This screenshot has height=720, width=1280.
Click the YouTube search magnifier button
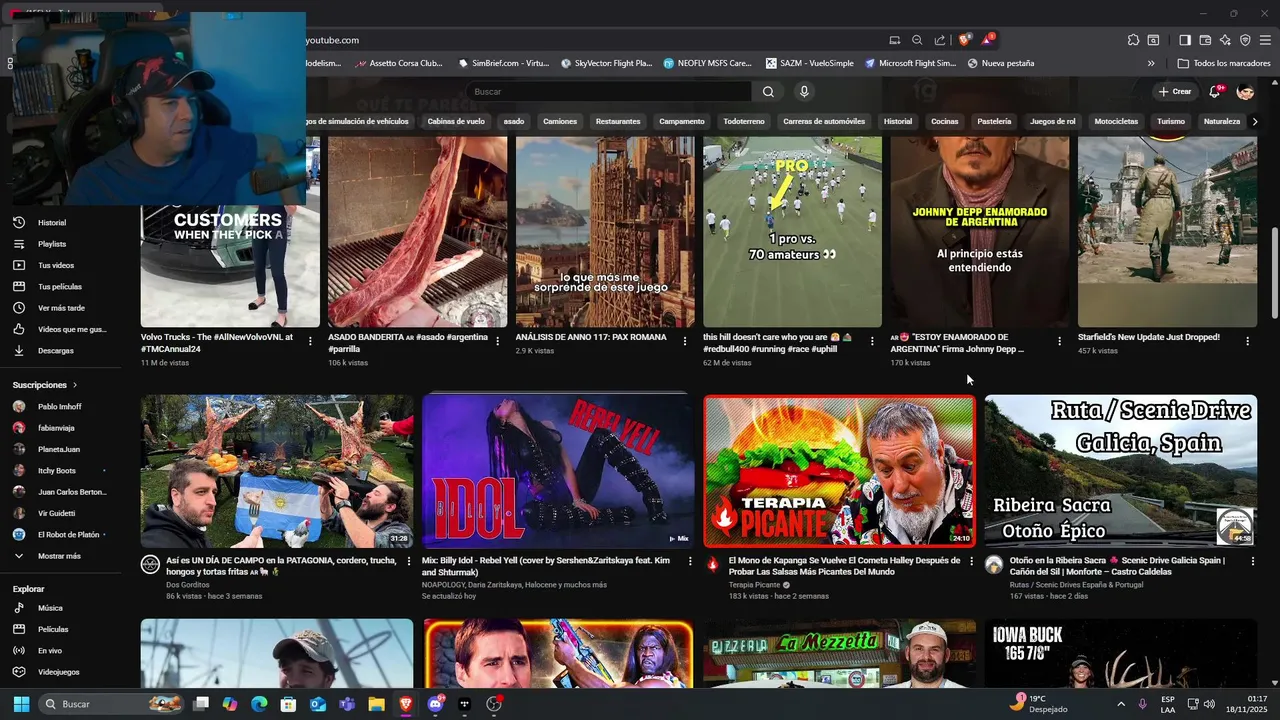click(768, 91)
